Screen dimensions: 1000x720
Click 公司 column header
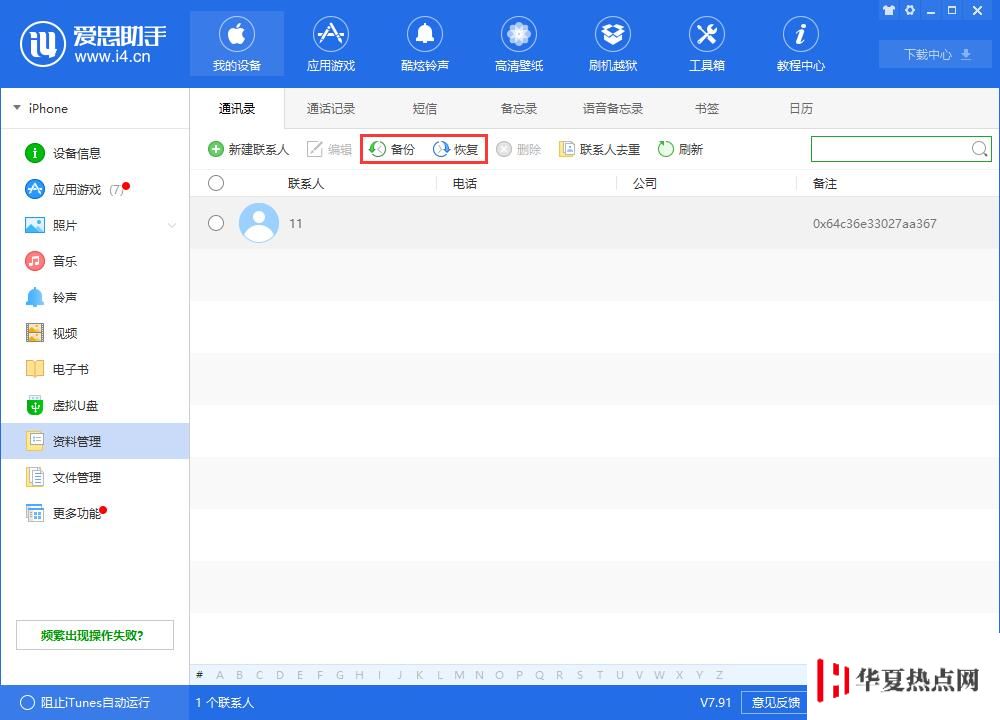point(645,184)
